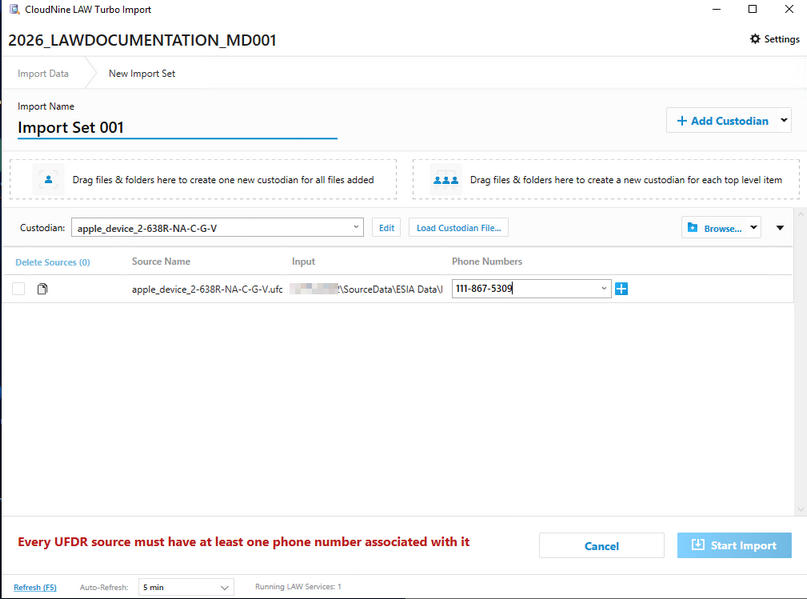
Task: Click the single custodian person icon
Action: (x=47, y=180)
